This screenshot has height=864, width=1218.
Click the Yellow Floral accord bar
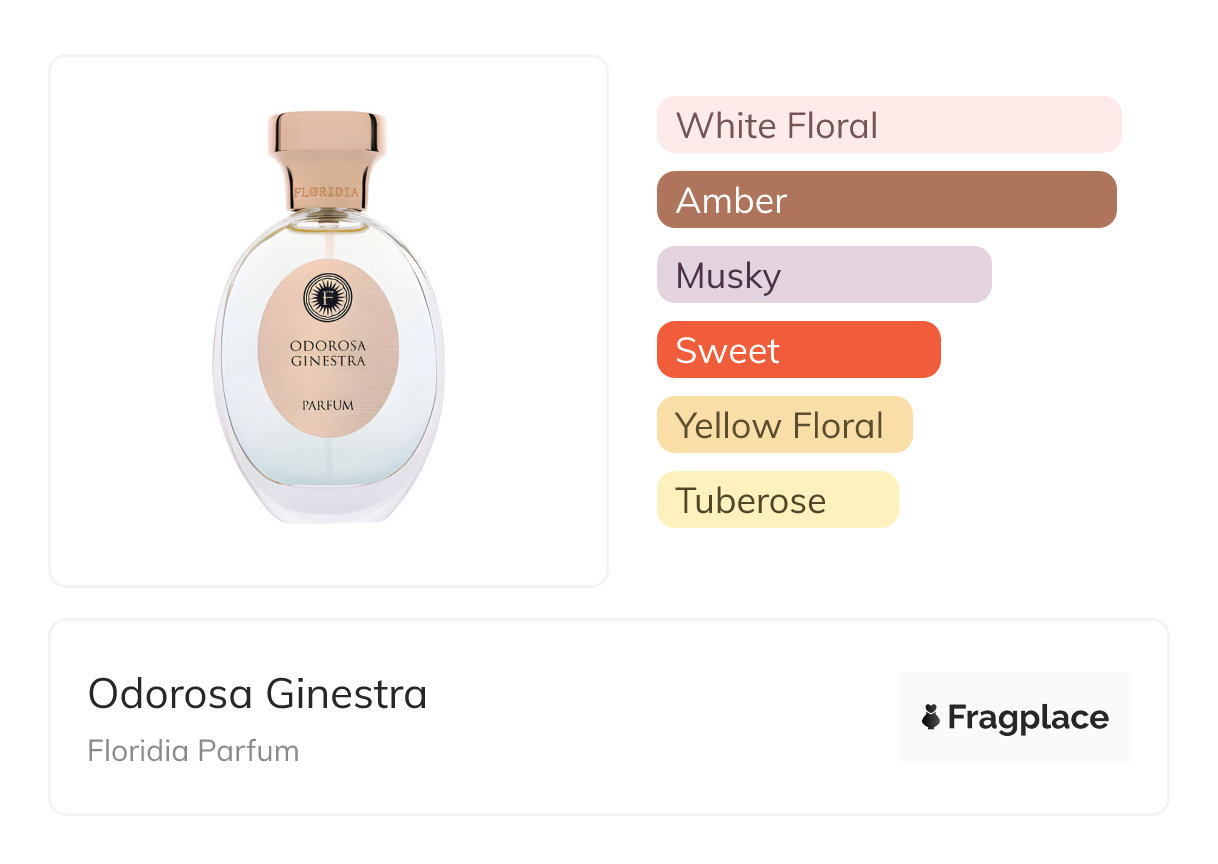click(784, 425)
